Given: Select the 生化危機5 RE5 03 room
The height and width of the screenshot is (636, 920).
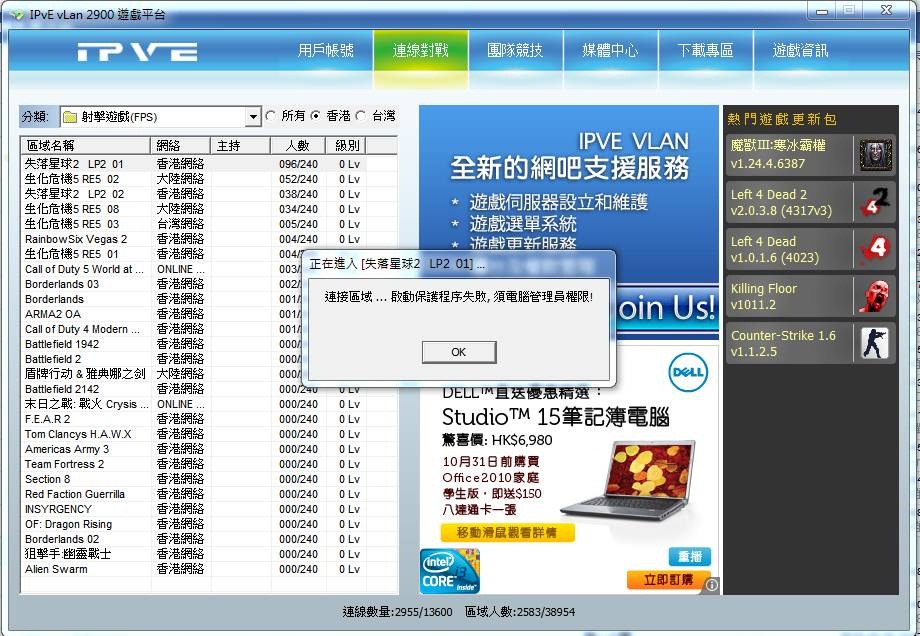Looking at the screenshot, I should click(209, 224).
